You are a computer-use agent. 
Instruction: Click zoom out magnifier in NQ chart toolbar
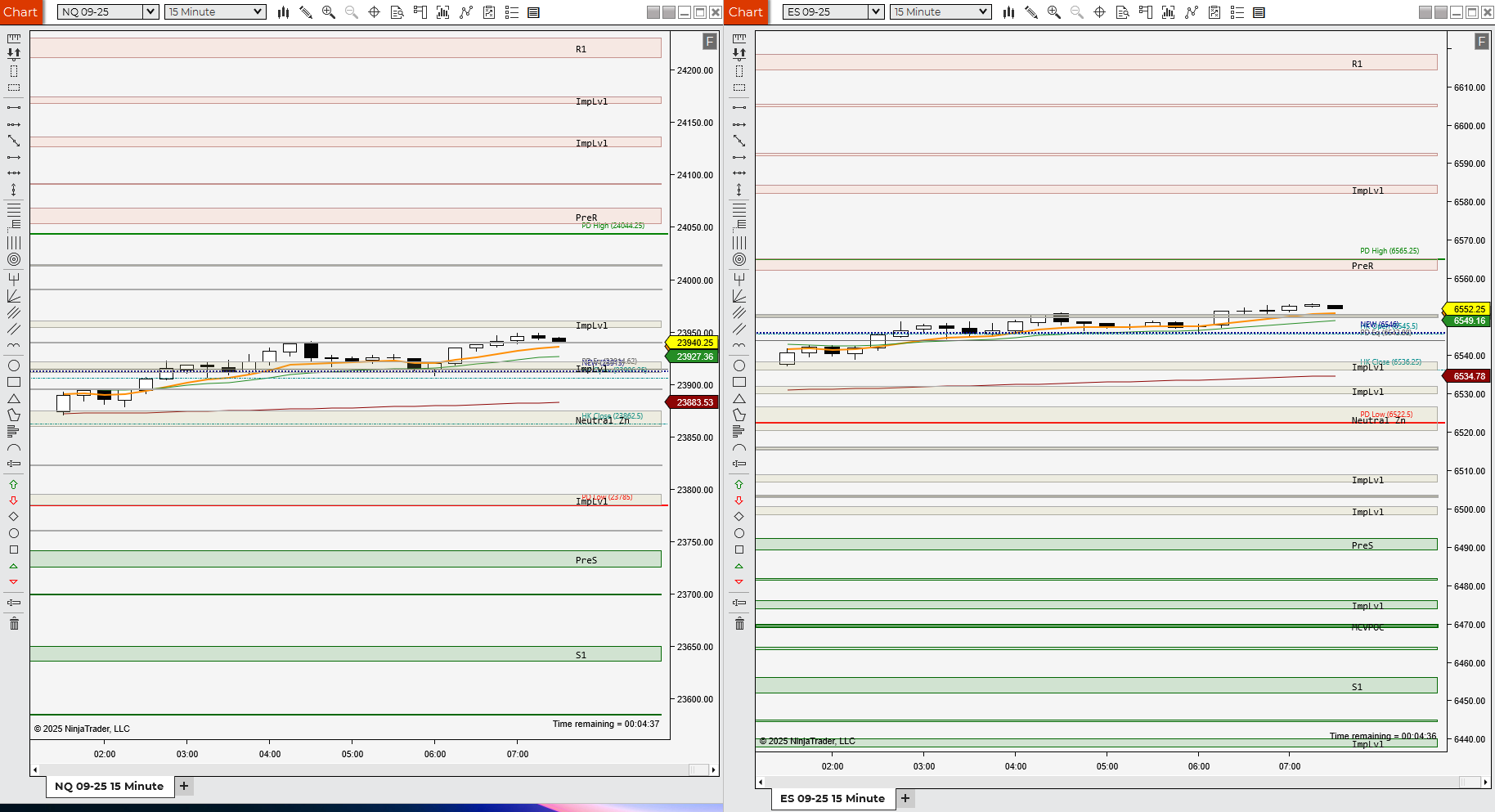point(352,12)
